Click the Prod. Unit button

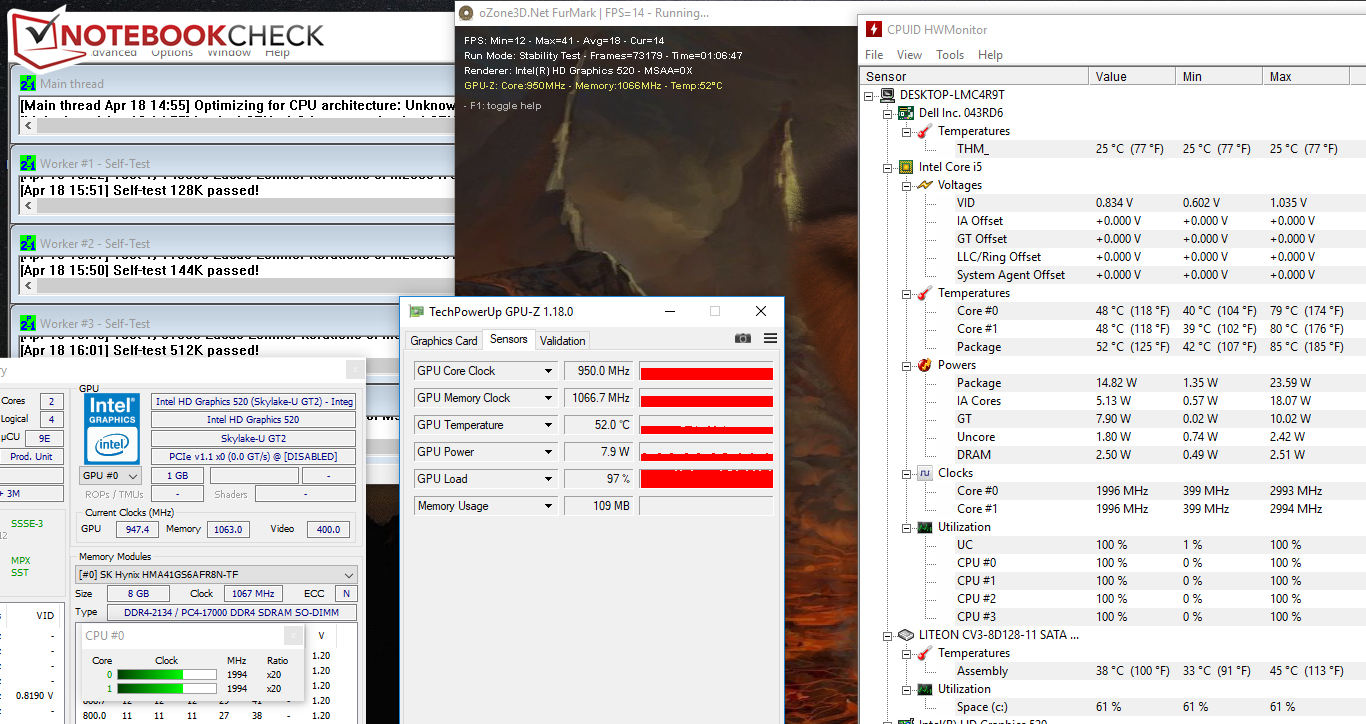coord(31,456)
